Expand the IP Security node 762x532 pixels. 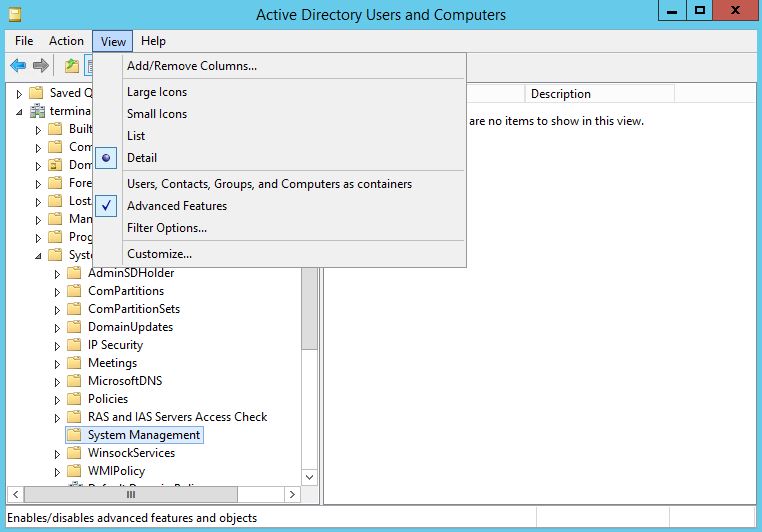click(x=57, y=346)
